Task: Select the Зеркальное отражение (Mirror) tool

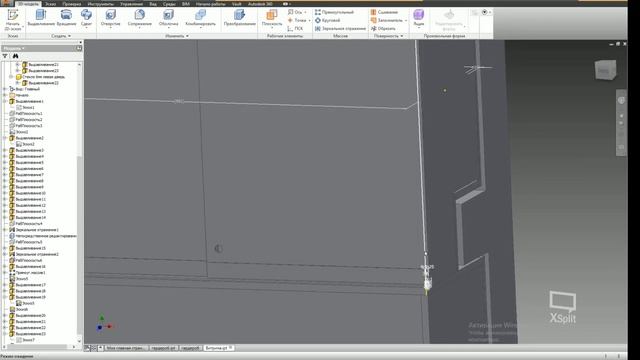Action: click(340, 29)
